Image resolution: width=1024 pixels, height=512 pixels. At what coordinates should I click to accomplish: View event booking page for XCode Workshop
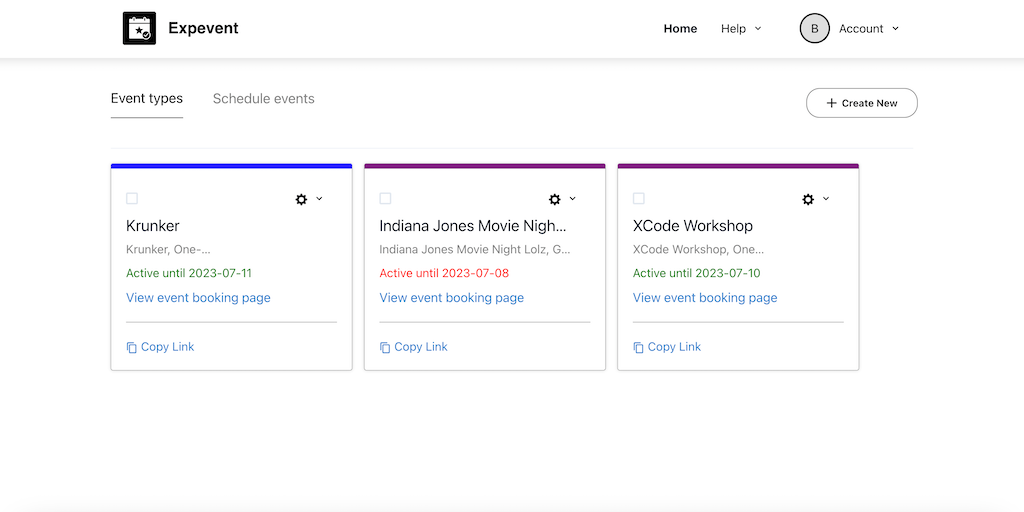point(705,298)
